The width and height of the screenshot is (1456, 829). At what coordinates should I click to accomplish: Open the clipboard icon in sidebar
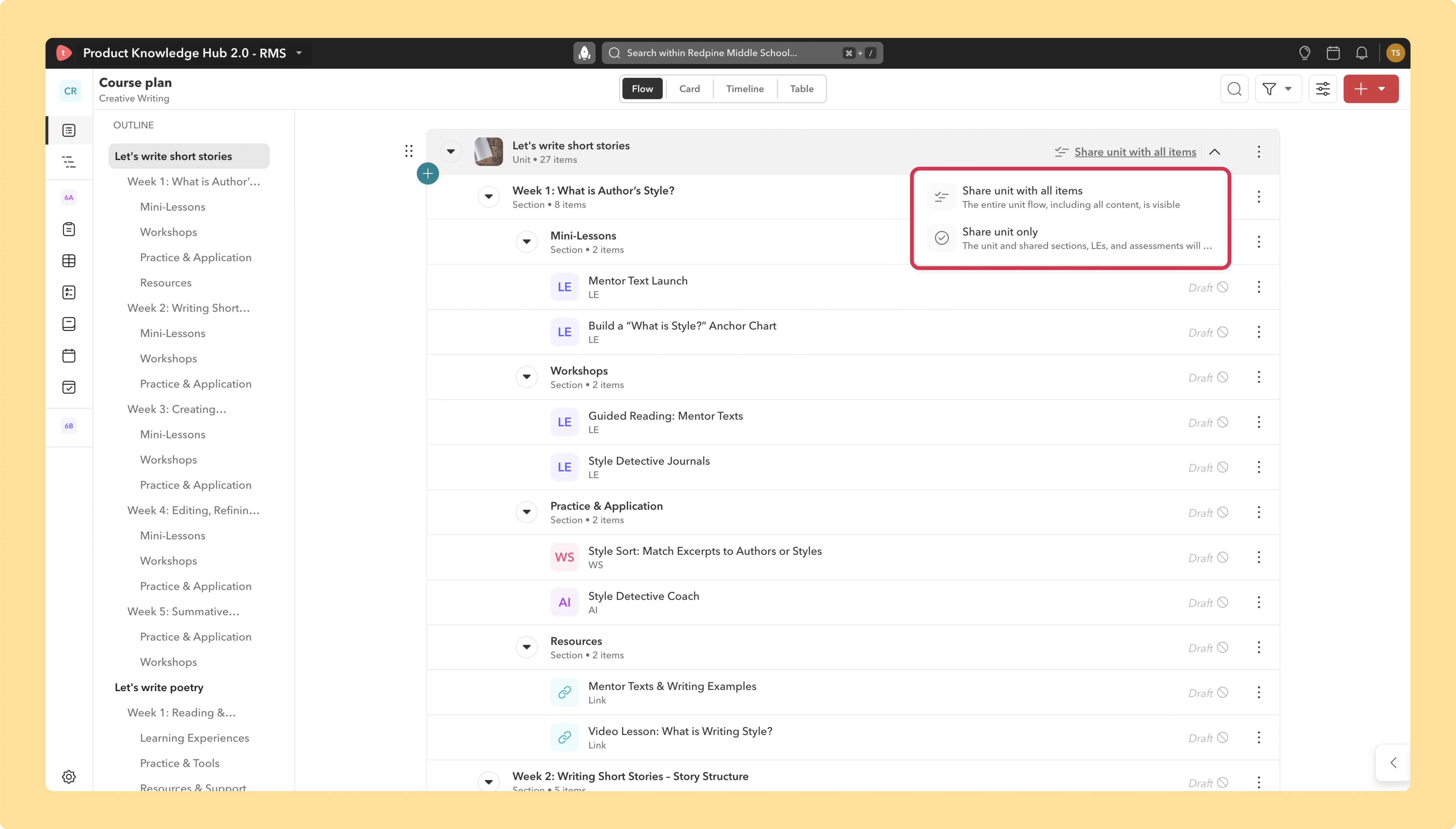point(69,230)
